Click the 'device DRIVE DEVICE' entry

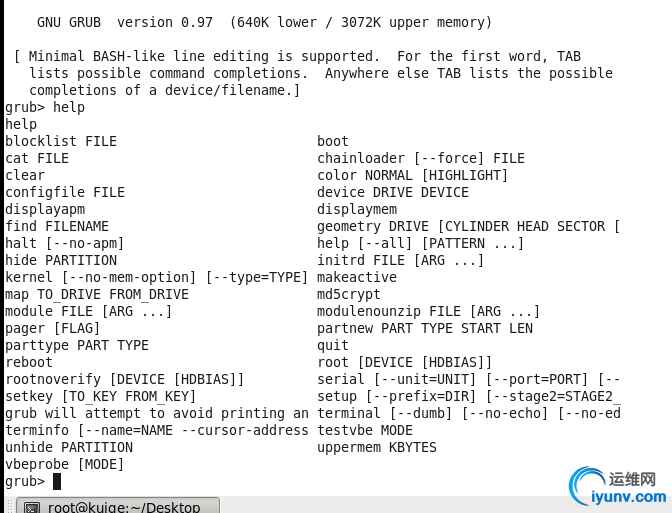393,192
